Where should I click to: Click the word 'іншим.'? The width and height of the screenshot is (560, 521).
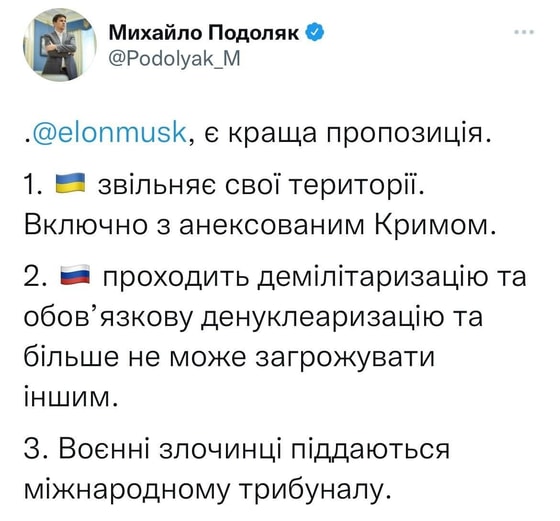coord(71,397)
